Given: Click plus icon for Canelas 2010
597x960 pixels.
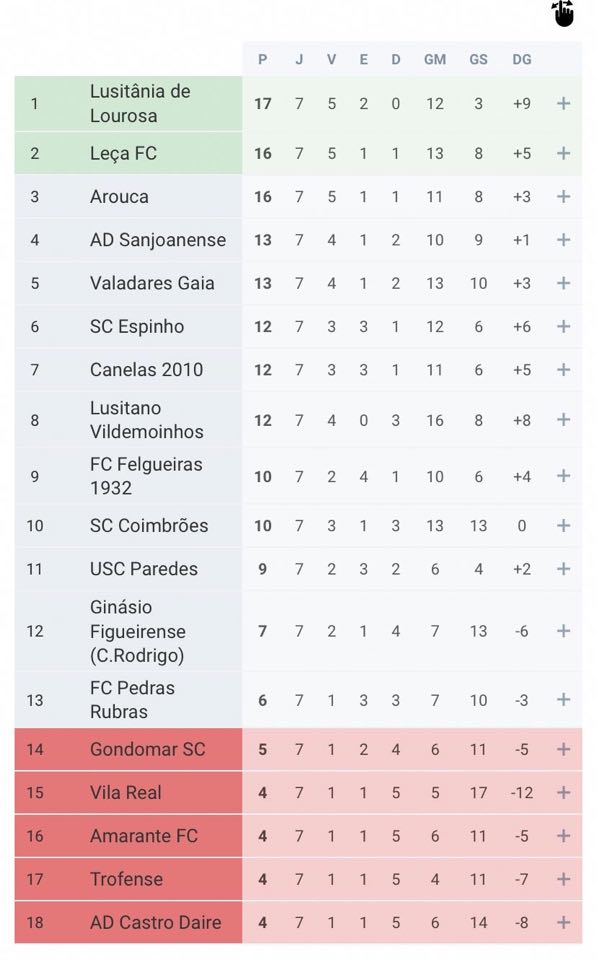Looking at the screenshot, I should point(563,370).
